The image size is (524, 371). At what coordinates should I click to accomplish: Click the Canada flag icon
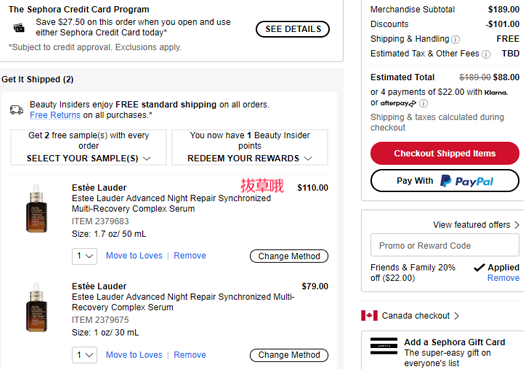coord(369,316)
